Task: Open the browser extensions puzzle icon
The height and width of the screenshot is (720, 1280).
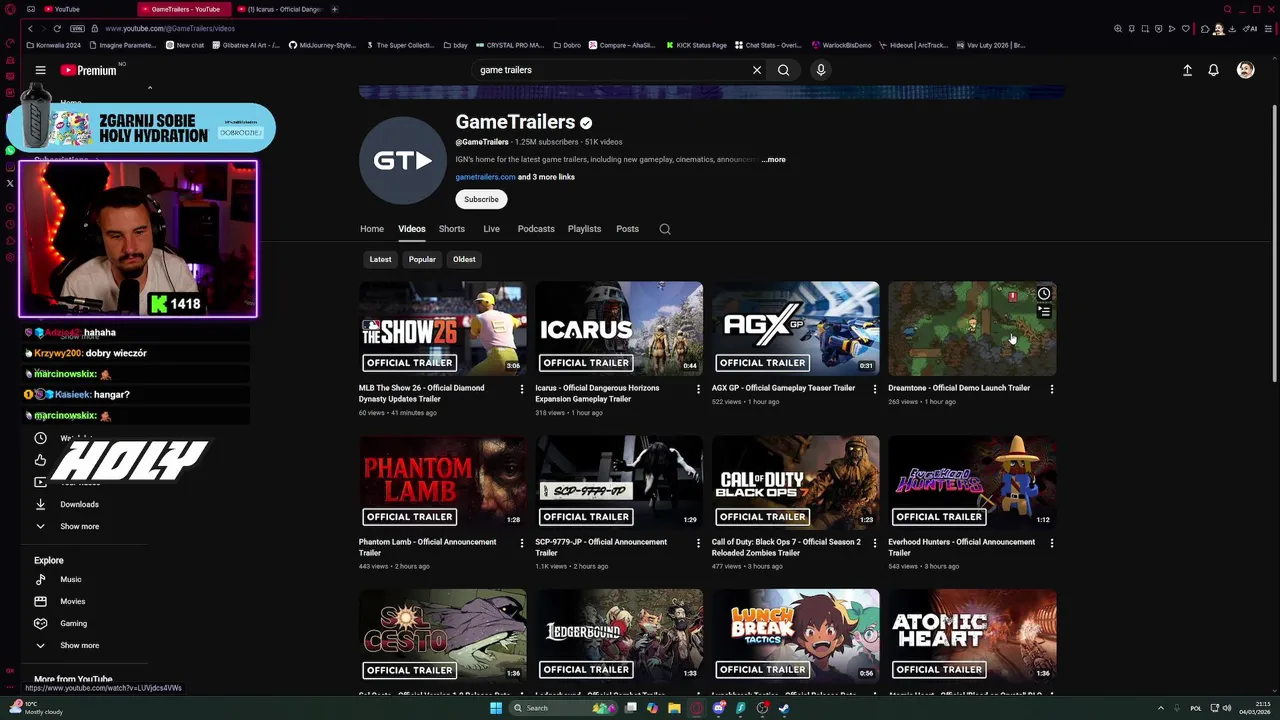Action: pyautogui.click(x=1205, y=29)
